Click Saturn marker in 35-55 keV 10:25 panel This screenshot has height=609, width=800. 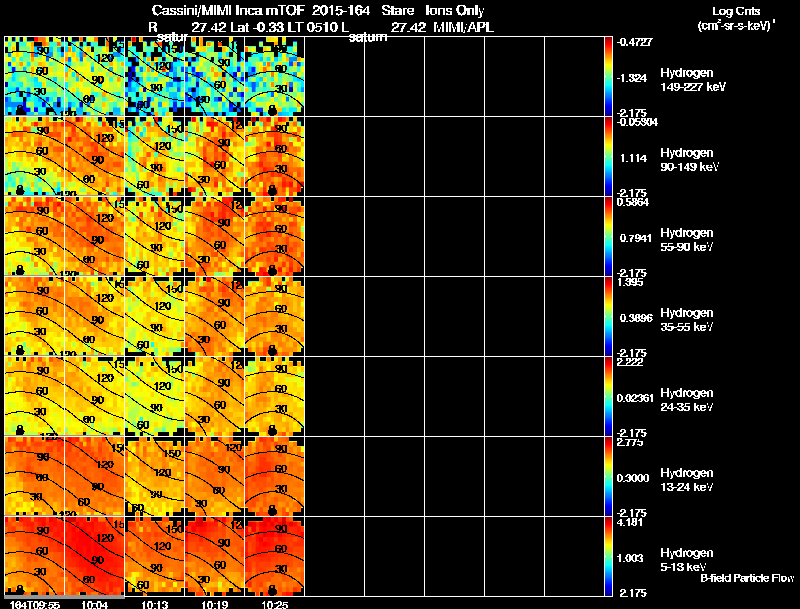(x=272, y=350)
